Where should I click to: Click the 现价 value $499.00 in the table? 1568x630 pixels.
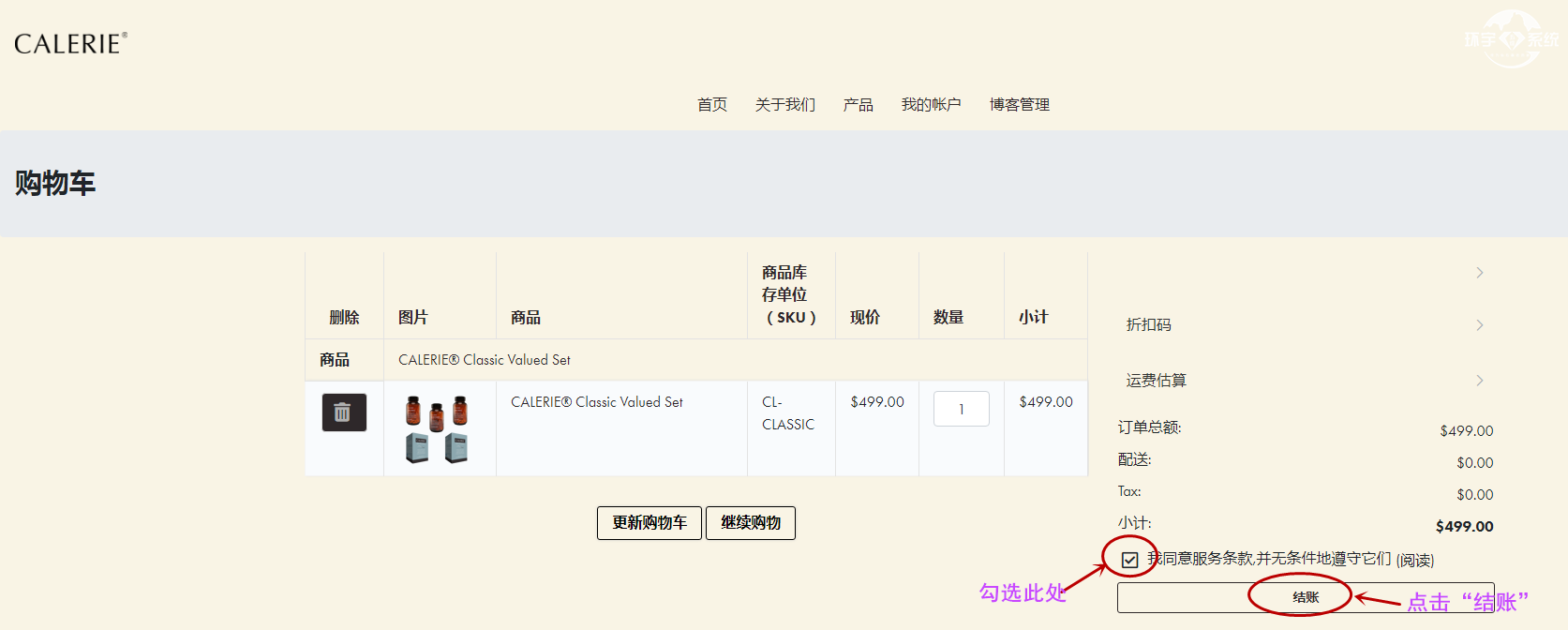[877, 401]
